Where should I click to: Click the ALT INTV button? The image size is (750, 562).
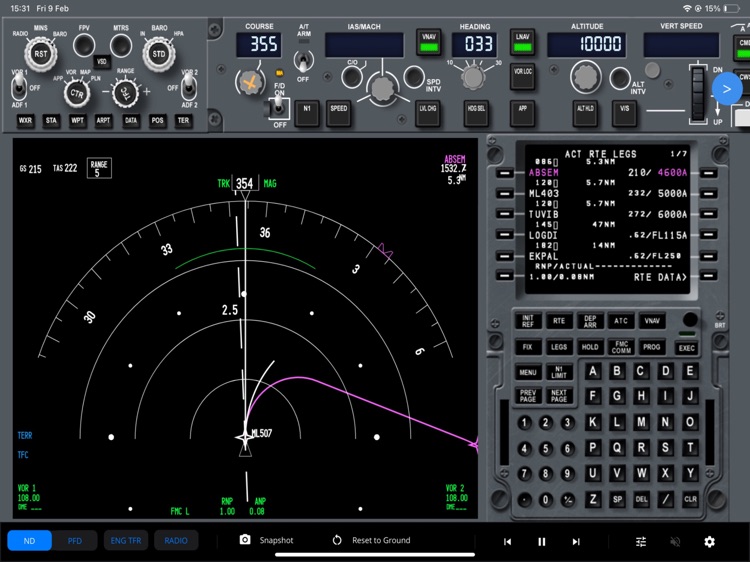[x=620, y=78]
